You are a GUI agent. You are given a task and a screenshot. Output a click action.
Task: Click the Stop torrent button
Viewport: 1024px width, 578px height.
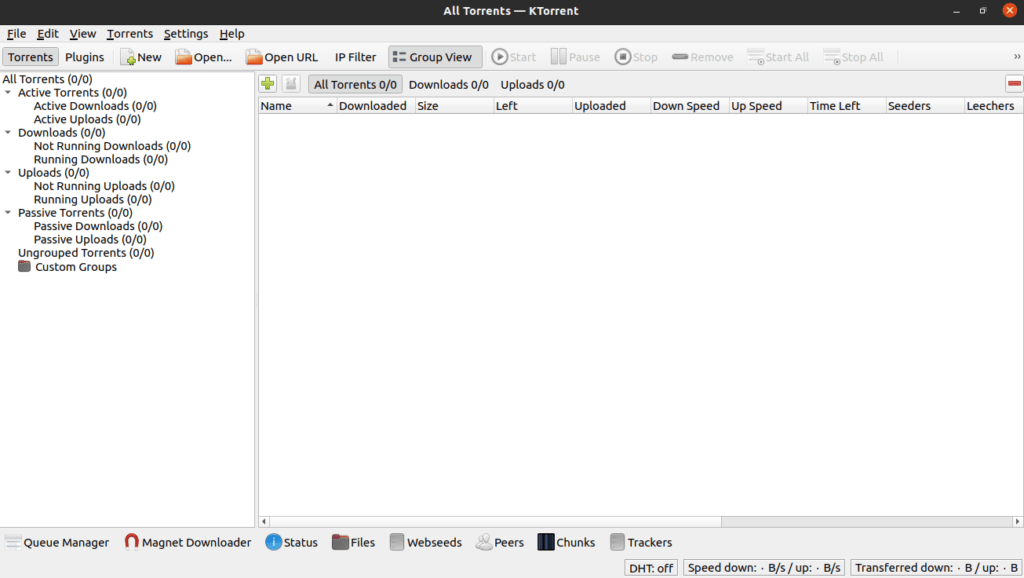(x=636, y=57)
